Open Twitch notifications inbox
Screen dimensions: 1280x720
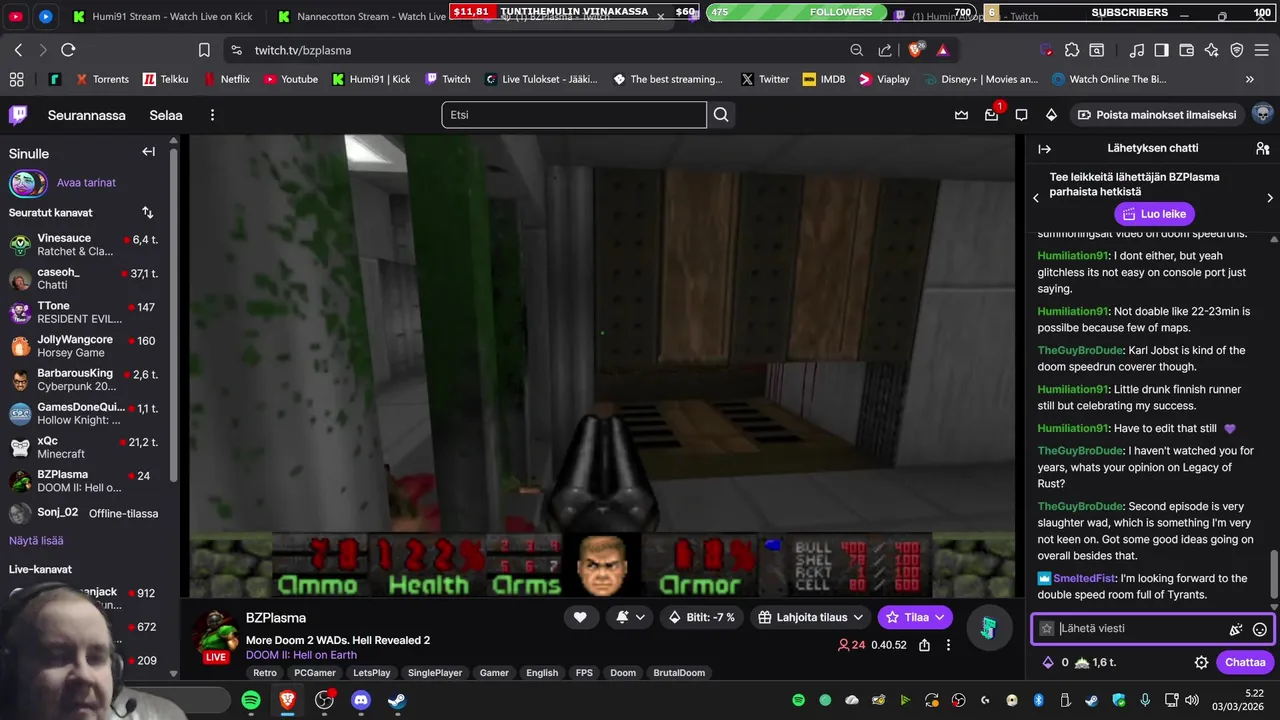pyautogui.click(x=992, y=115)
